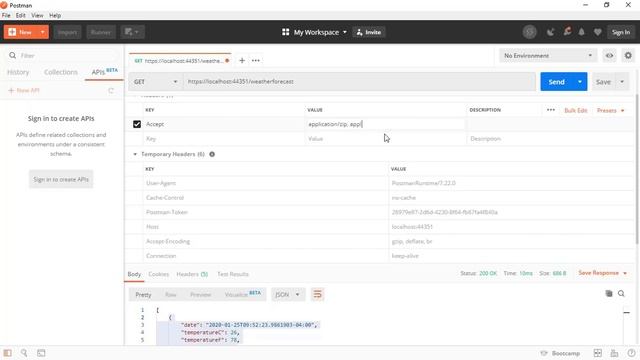This screenshot has width=640, height=360.
Task: Open the Postman console icon
Action: point(41,353)
